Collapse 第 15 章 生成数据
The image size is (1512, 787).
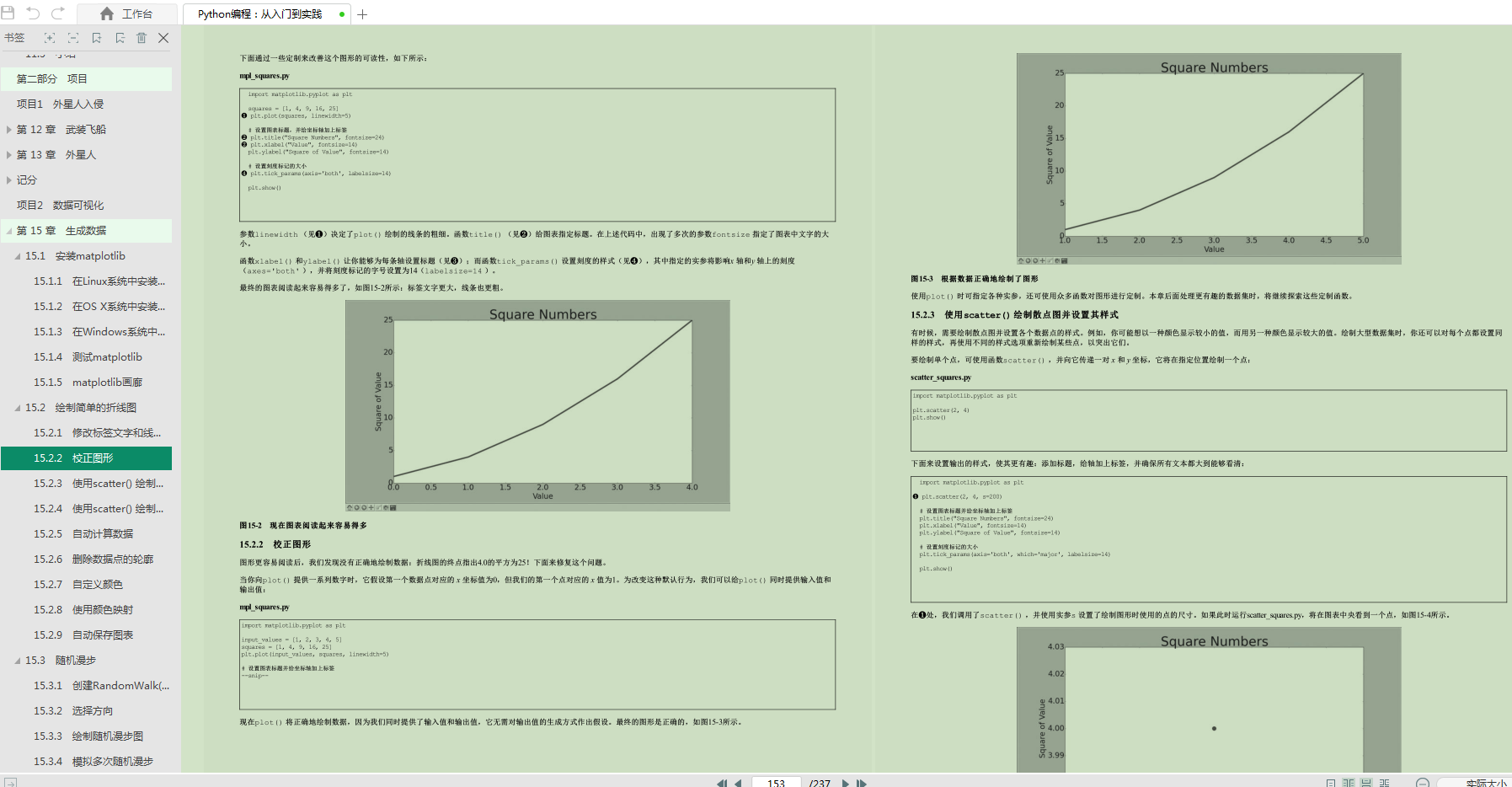click(x=9, y=230)
